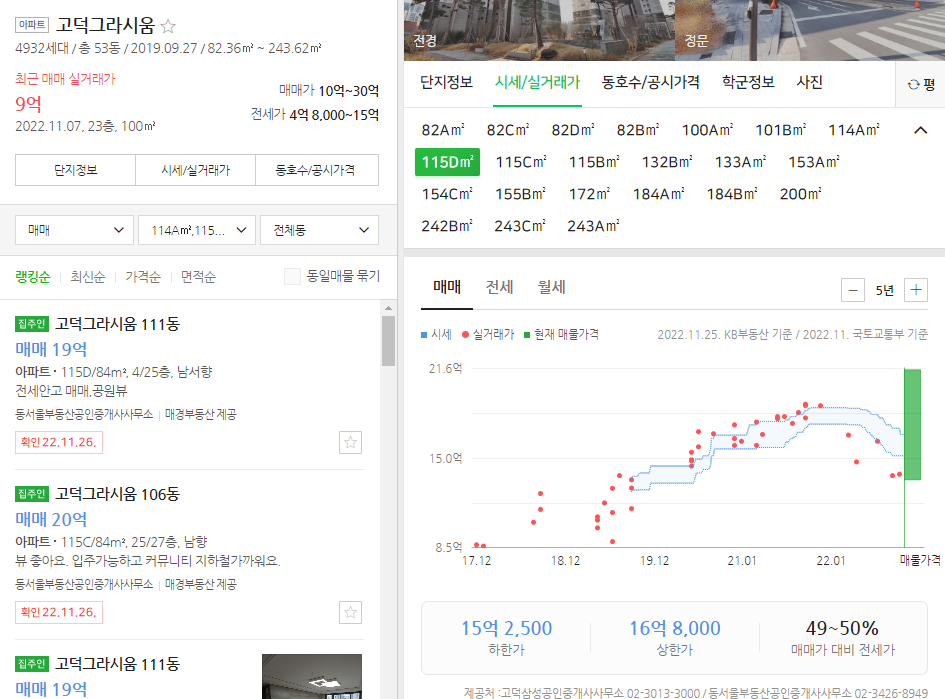
Task: Select area type 184A㎡
Action: click(x=659, y=194)
